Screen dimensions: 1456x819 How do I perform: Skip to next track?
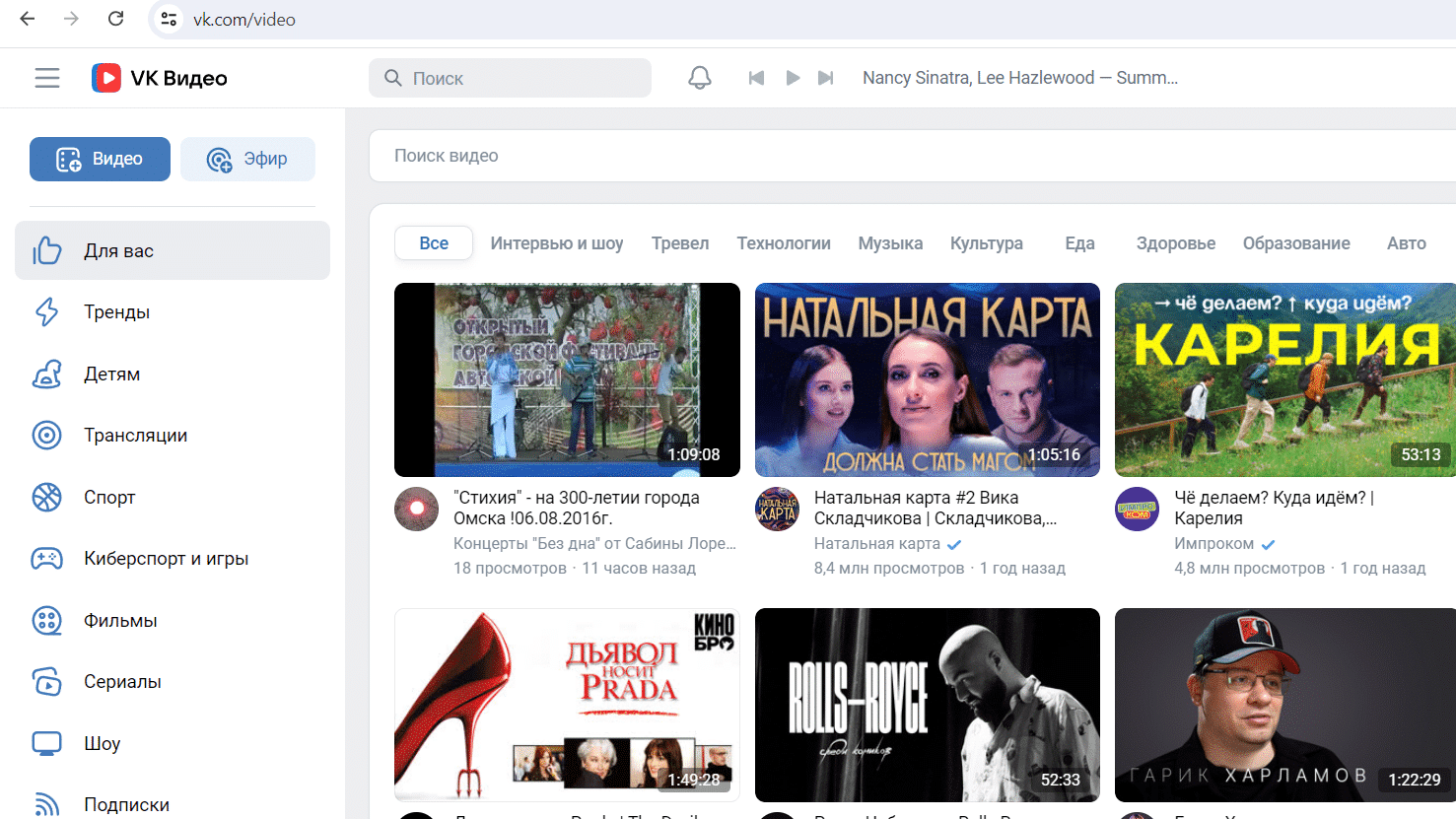[x=826, y=78]
